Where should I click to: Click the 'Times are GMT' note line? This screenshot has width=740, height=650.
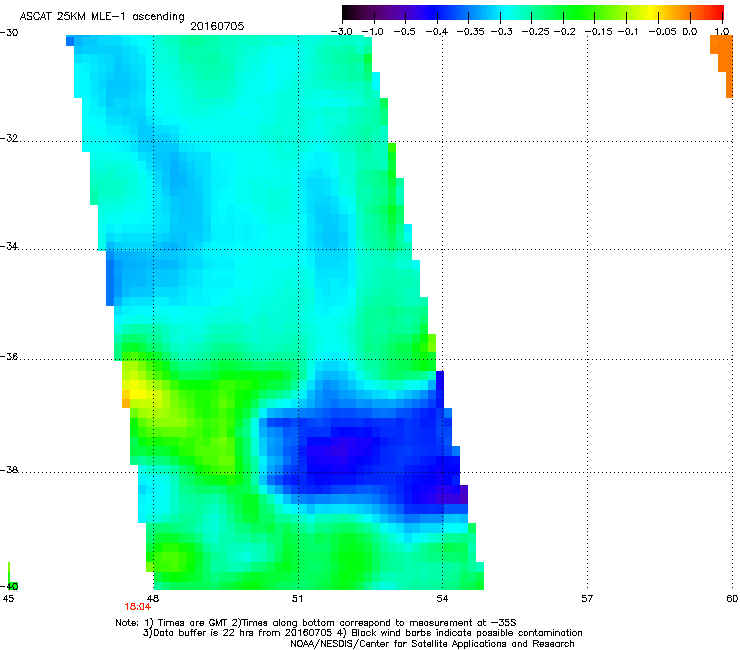tap(316, 623)
